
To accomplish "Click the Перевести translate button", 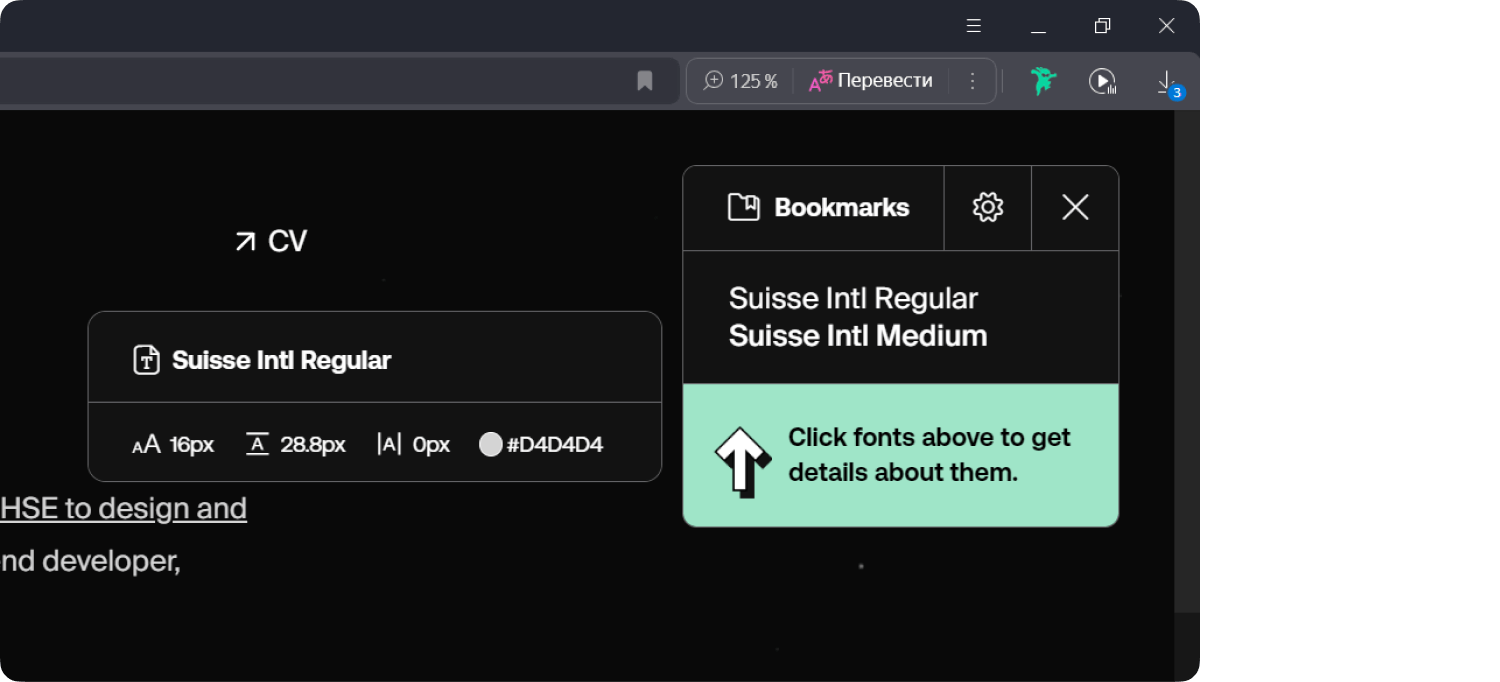I will click(x=871, y=81).
